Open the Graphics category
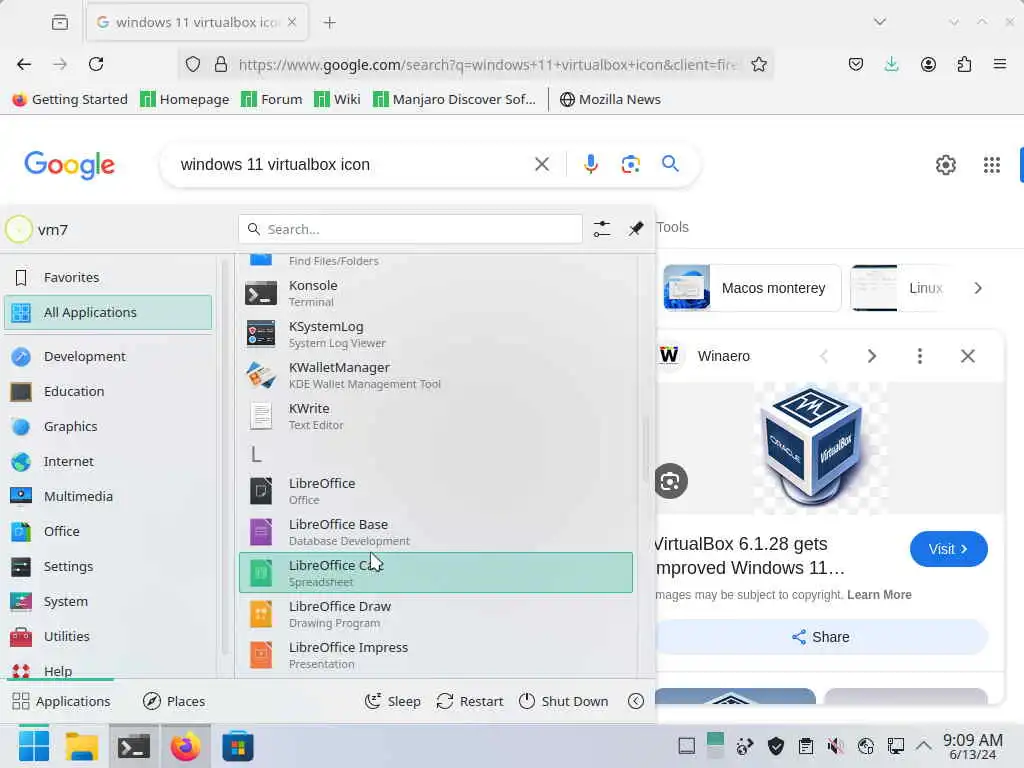Viewport: 1024px width, 768px height. point(108,426)
